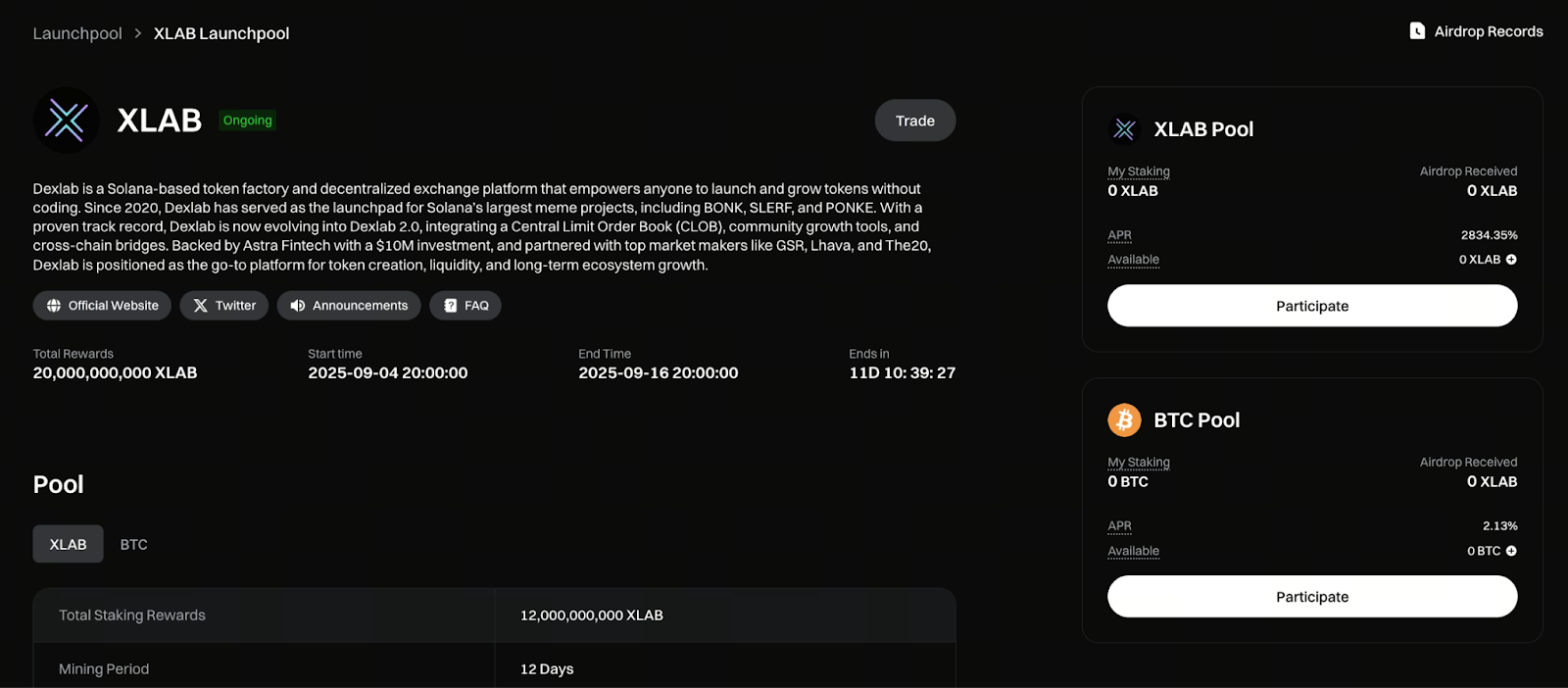Click the globe icon for Official Website
Image resolution: width=1568 pixels, height=688 pixels.
pyautogui.click(x=54, y=306)
